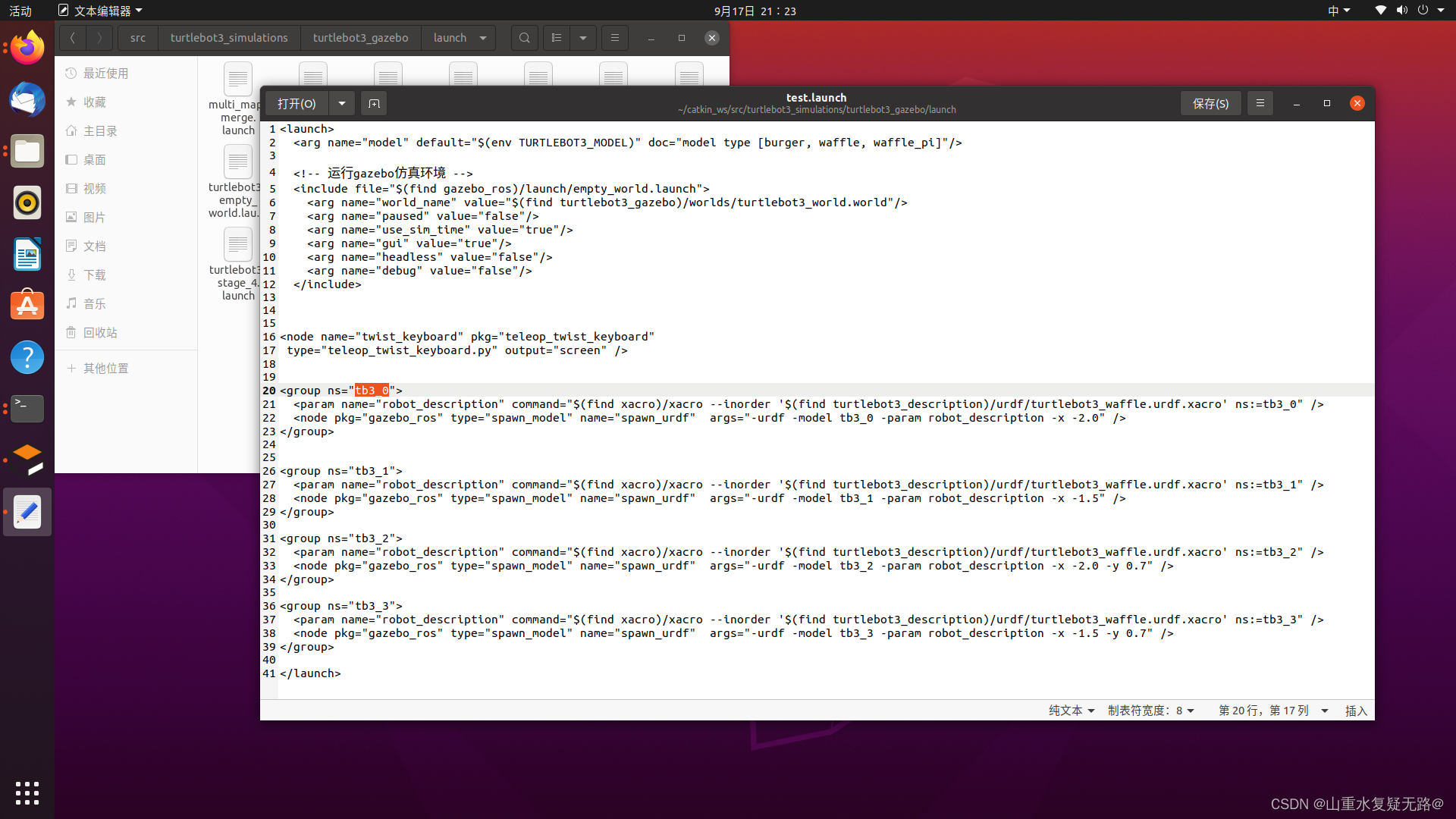Screen dimensions: 1456x819
Task: Click the group ns="tb3_3" line
Action: 341,606
